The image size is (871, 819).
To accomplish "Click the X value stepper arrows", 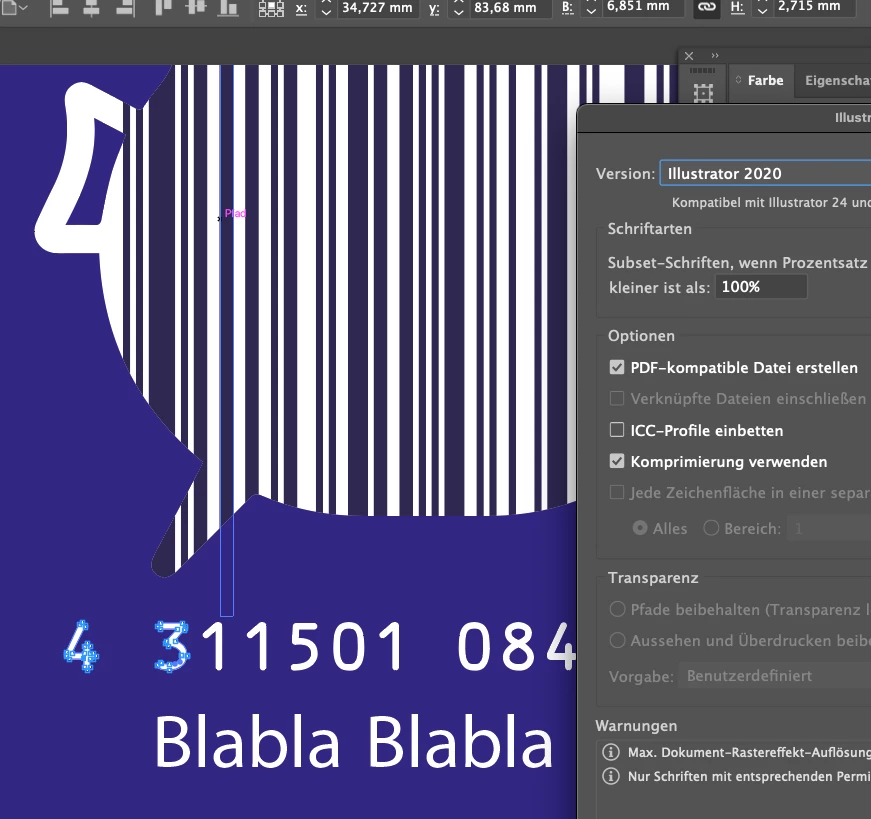I will 326,7.
